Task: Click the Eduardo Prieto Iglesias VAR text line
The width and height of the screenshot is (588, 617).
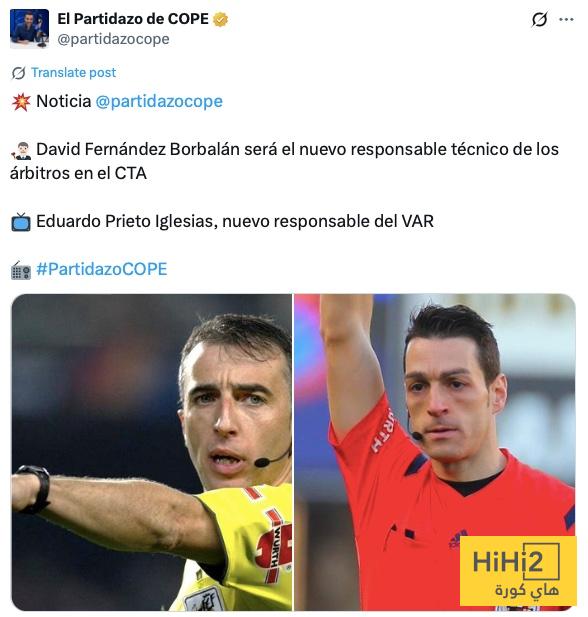Action: tap(235, 221)
